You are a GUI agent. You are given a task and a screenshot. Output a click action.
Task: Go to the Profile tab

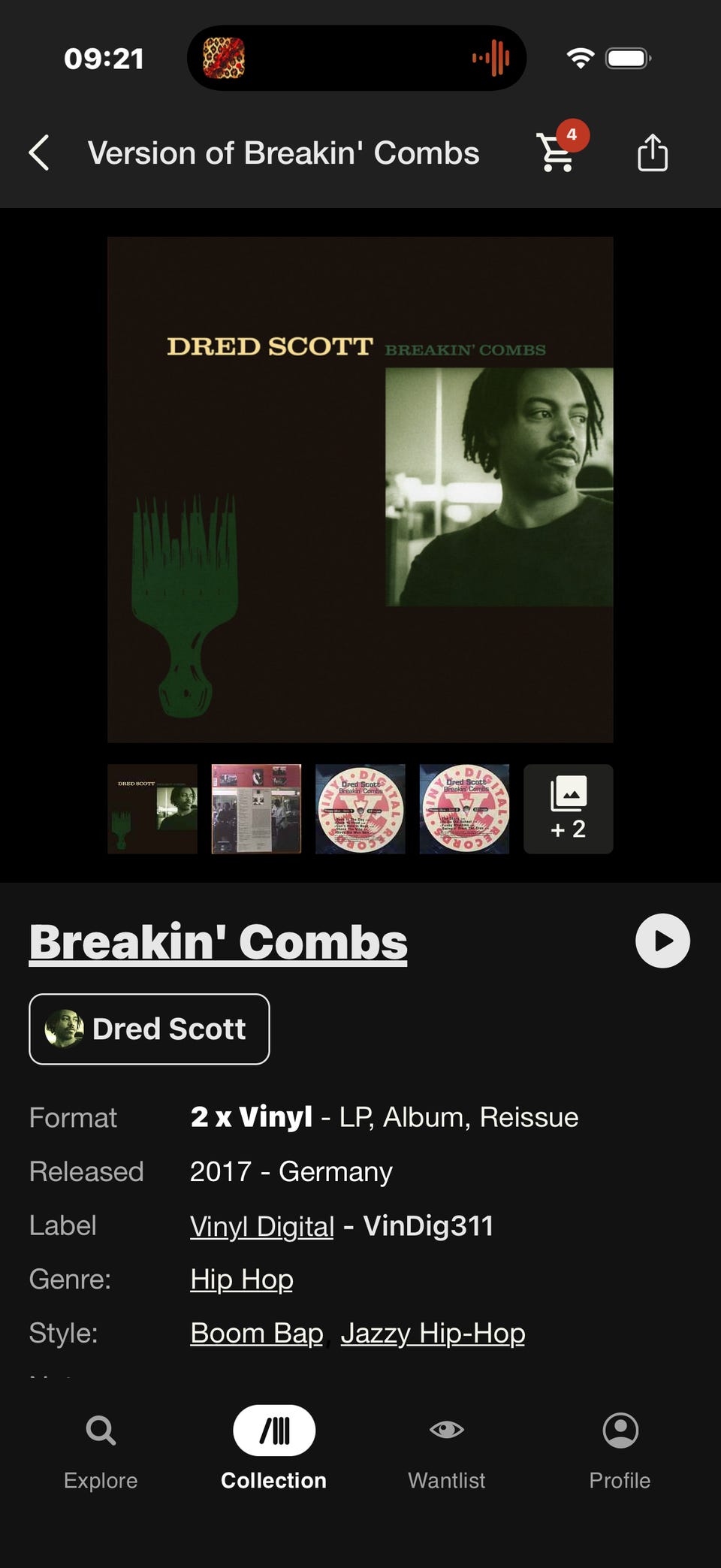tap(620, 1450)
